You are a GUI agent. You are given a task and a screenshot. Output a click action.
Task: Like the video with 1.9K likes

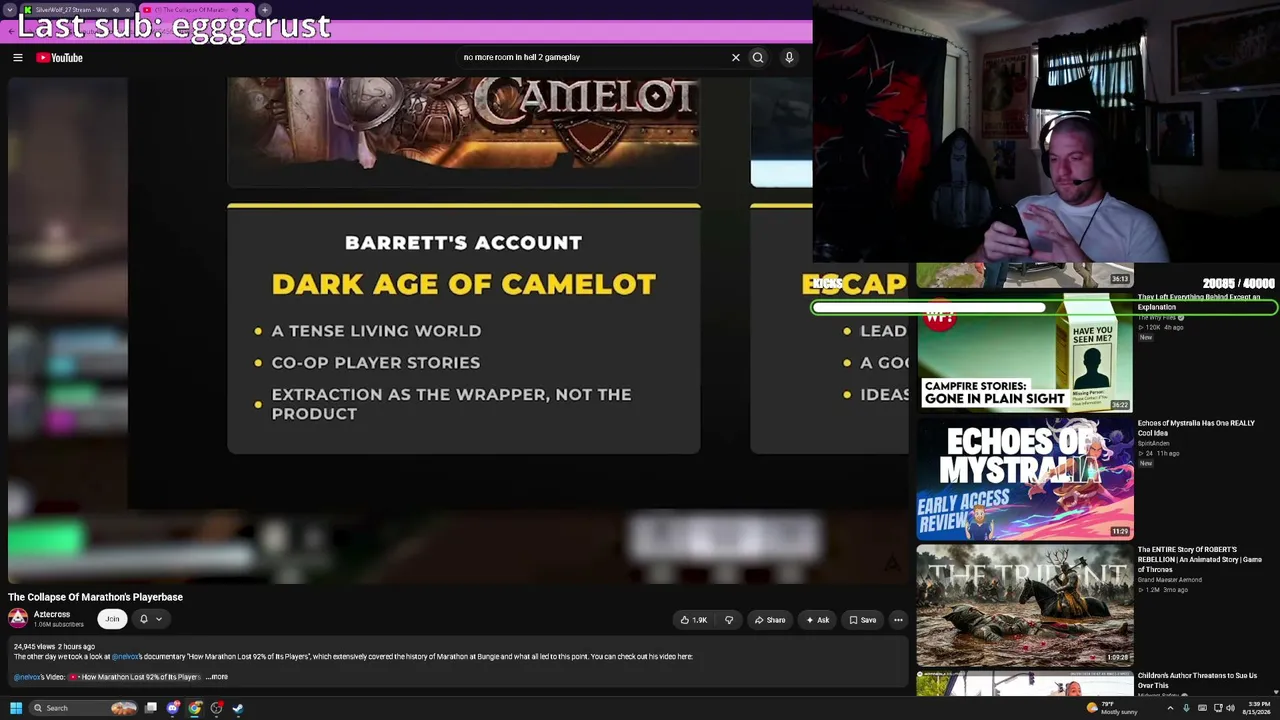point(694,620)
